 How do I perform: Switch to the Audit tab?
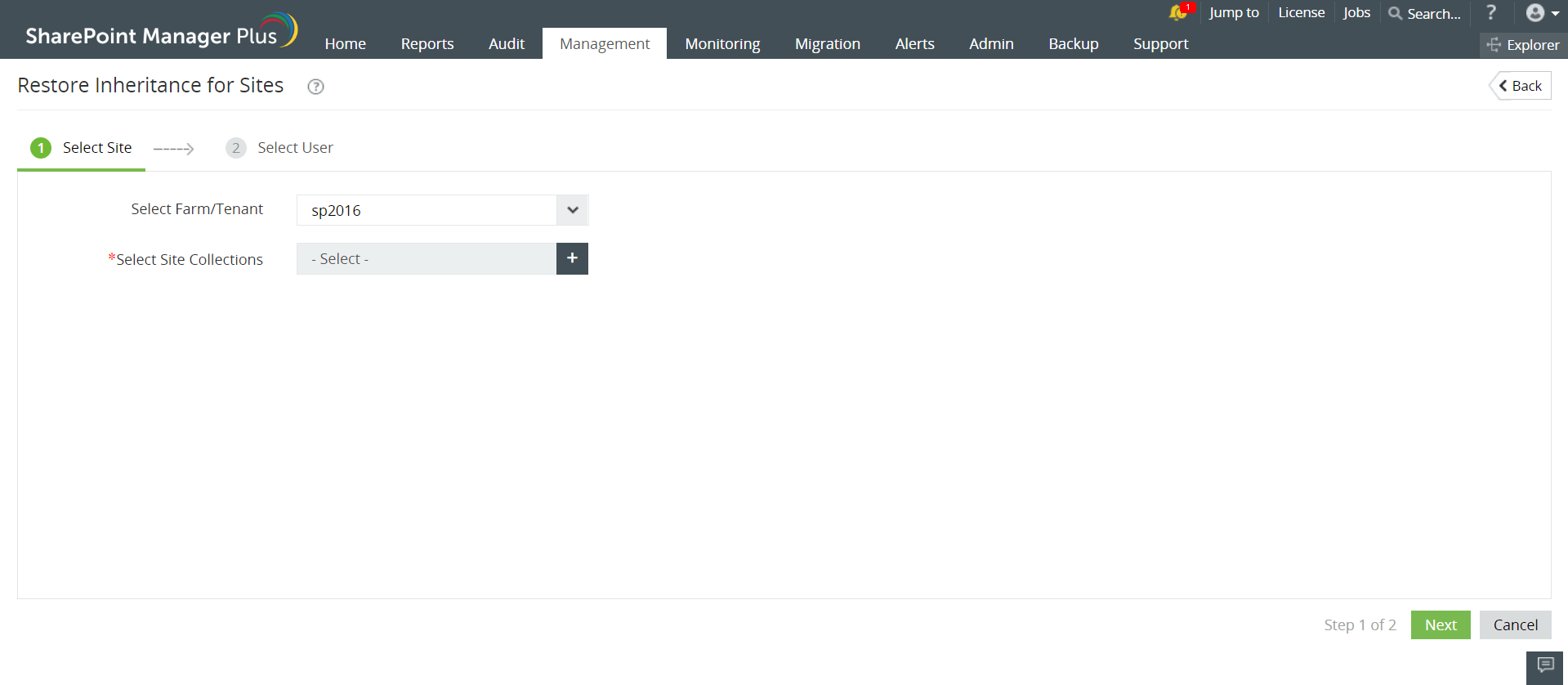click(507, 43)
